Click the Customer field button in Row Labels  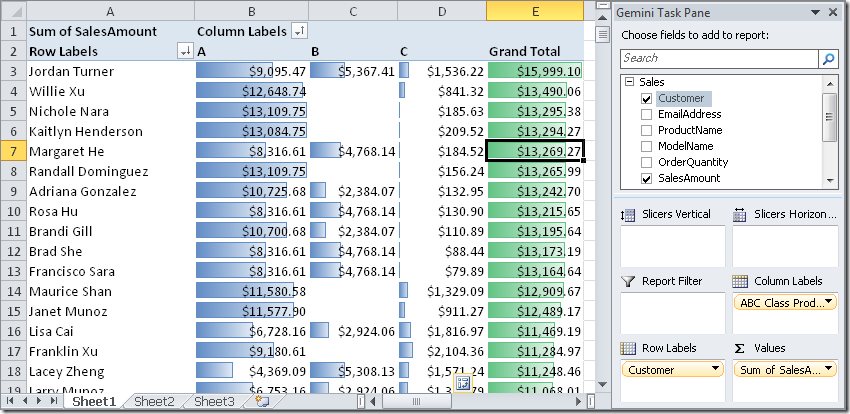pos(671,369)
